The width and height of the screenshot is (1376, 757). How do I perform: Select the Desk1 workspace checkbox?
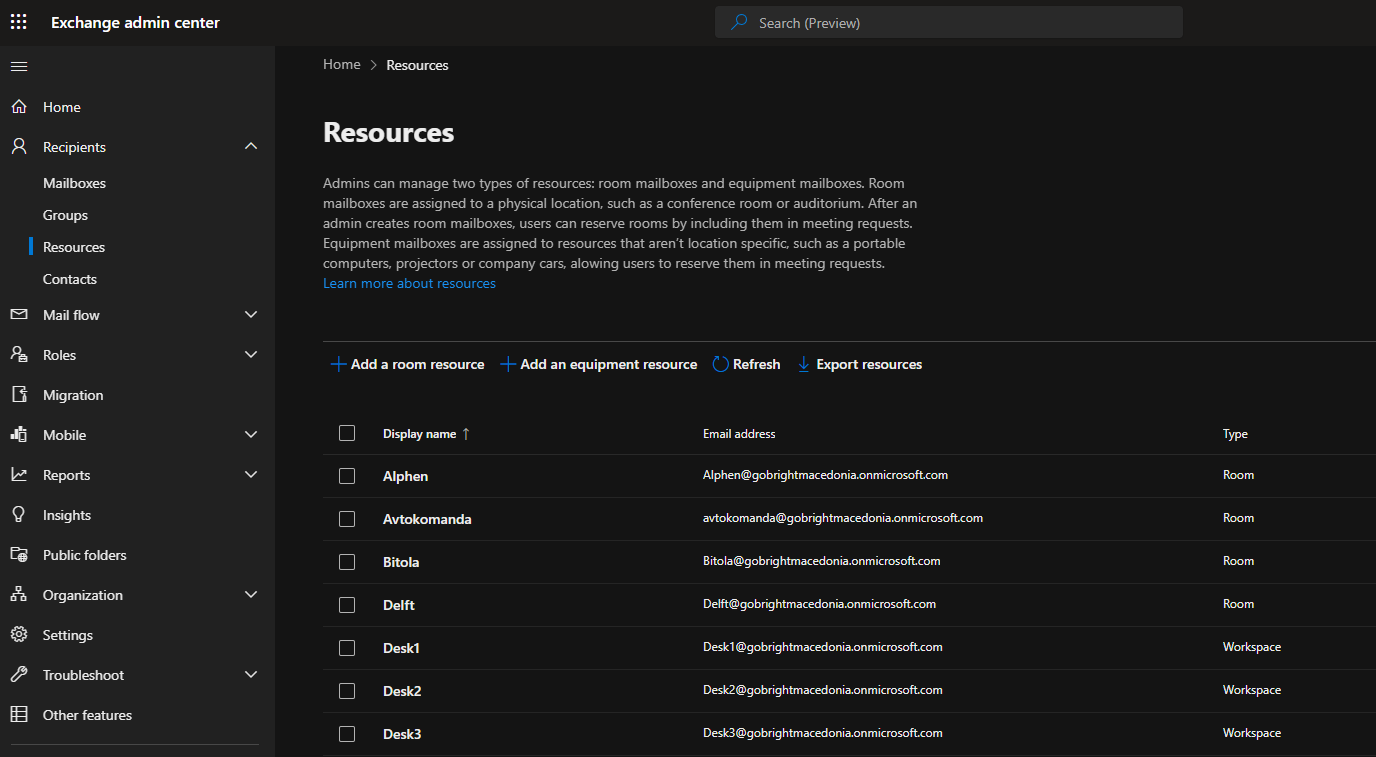347,648
